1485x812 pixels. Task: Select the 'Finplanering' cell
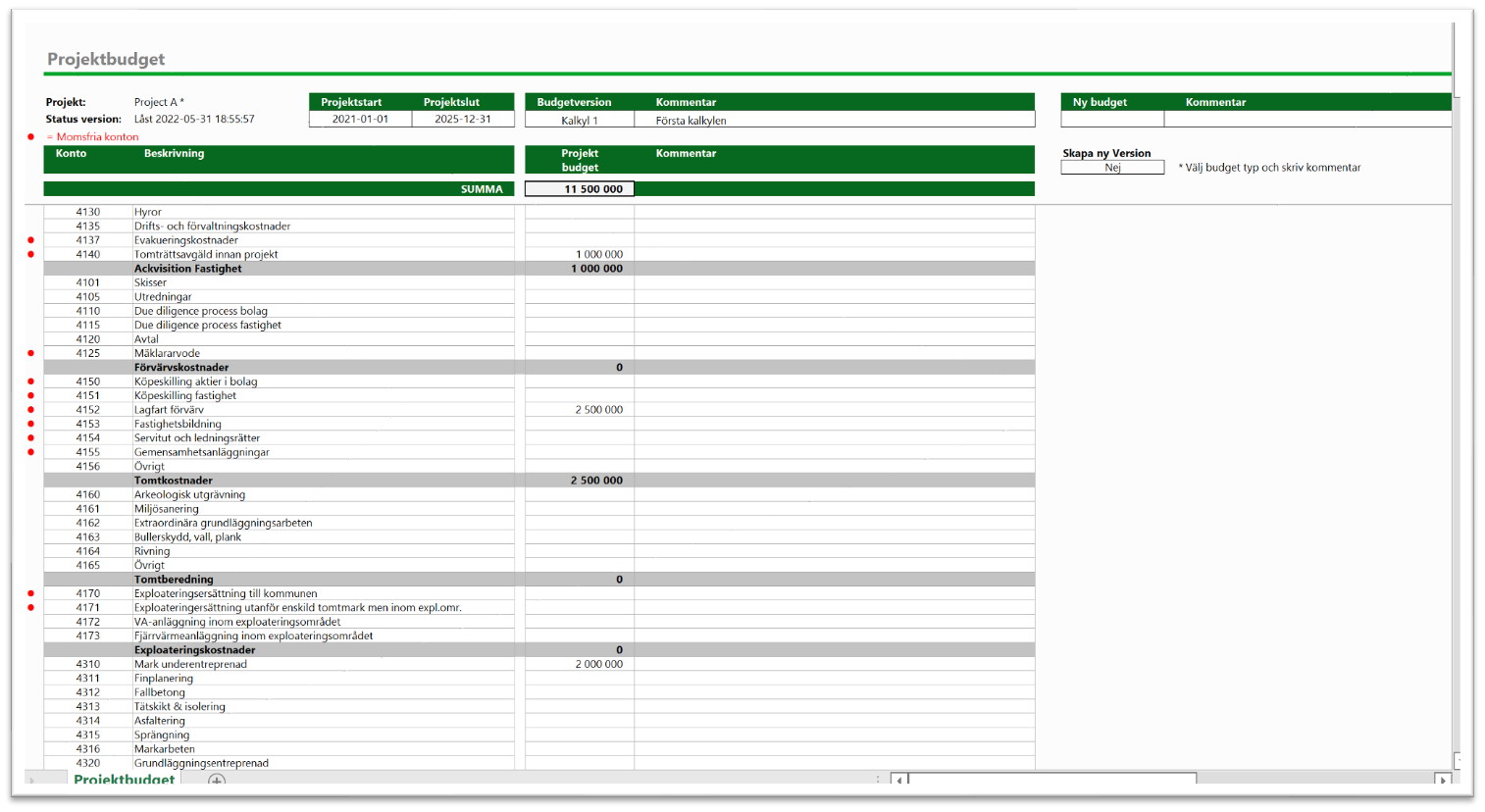[324, 679]
